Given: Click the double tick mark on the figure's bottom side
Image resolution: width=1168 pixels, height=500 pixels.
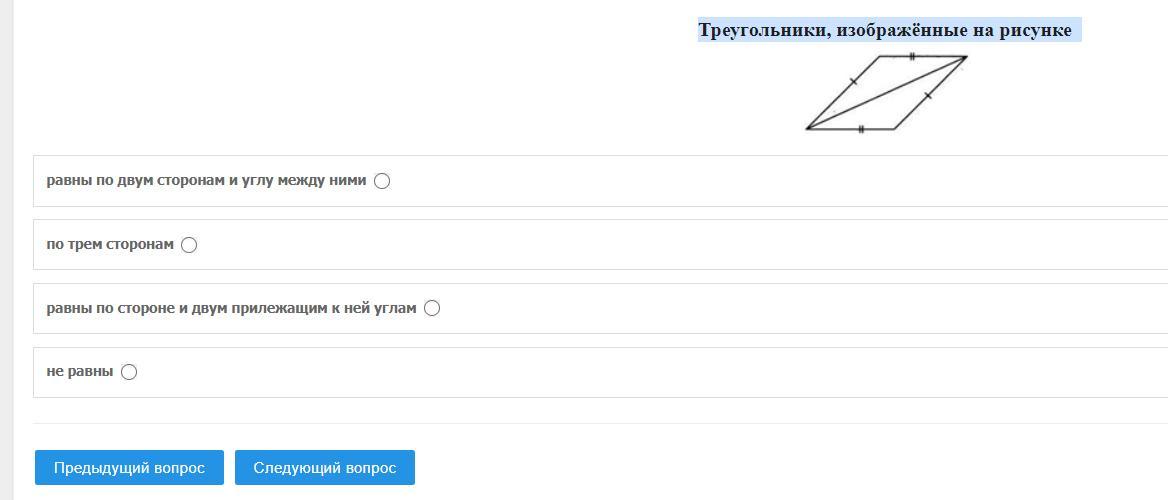Looking at the screenshot, I should [861, 129].
